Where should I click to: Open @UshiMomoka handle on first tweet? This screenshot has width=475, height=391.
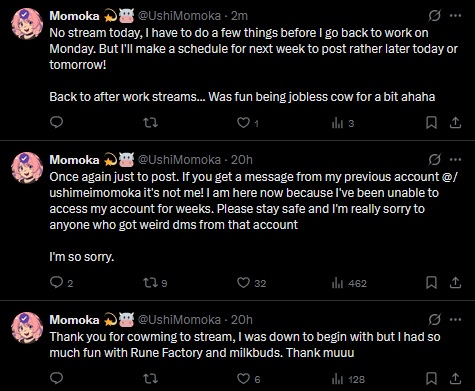(179, 16)
